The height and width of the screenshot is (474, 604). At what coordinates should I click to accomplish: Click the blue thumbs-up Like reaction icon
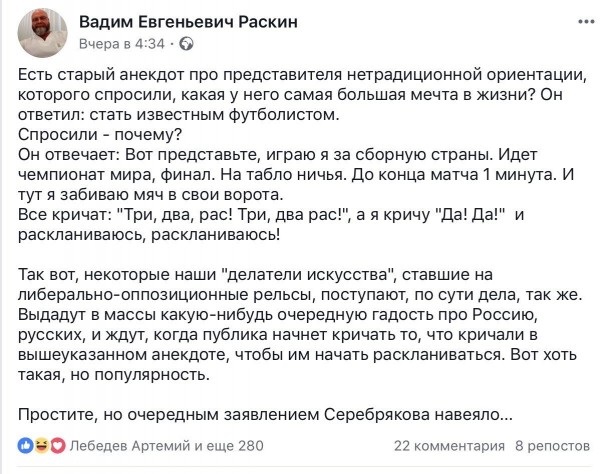(26, 444)
